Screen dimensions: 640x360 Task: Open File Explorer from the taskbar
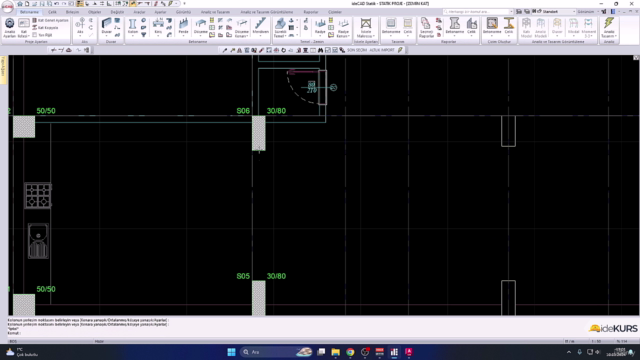[336, 352]
